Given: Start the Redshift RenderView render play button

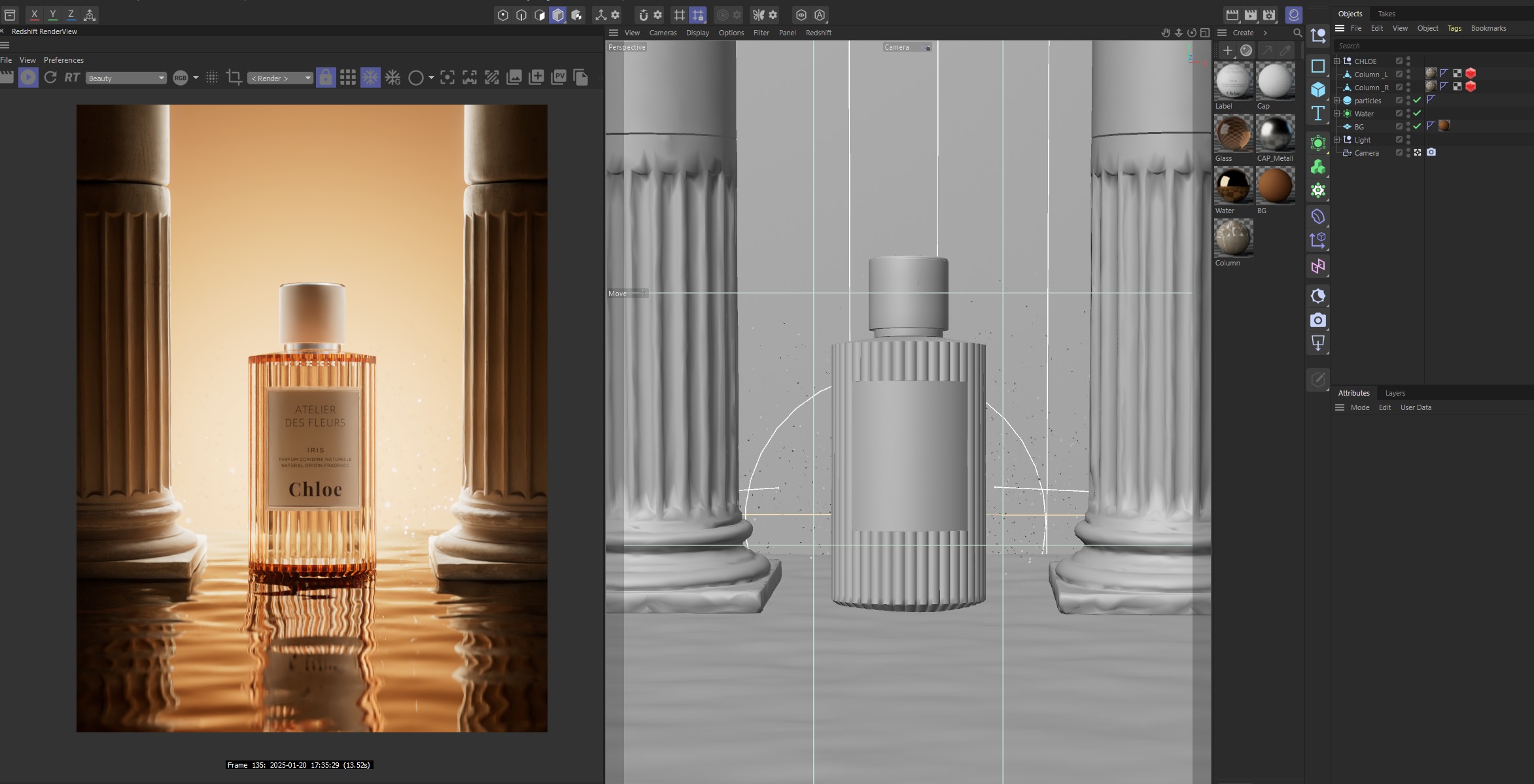Looking at the screenshot, I should coord(28,77).
